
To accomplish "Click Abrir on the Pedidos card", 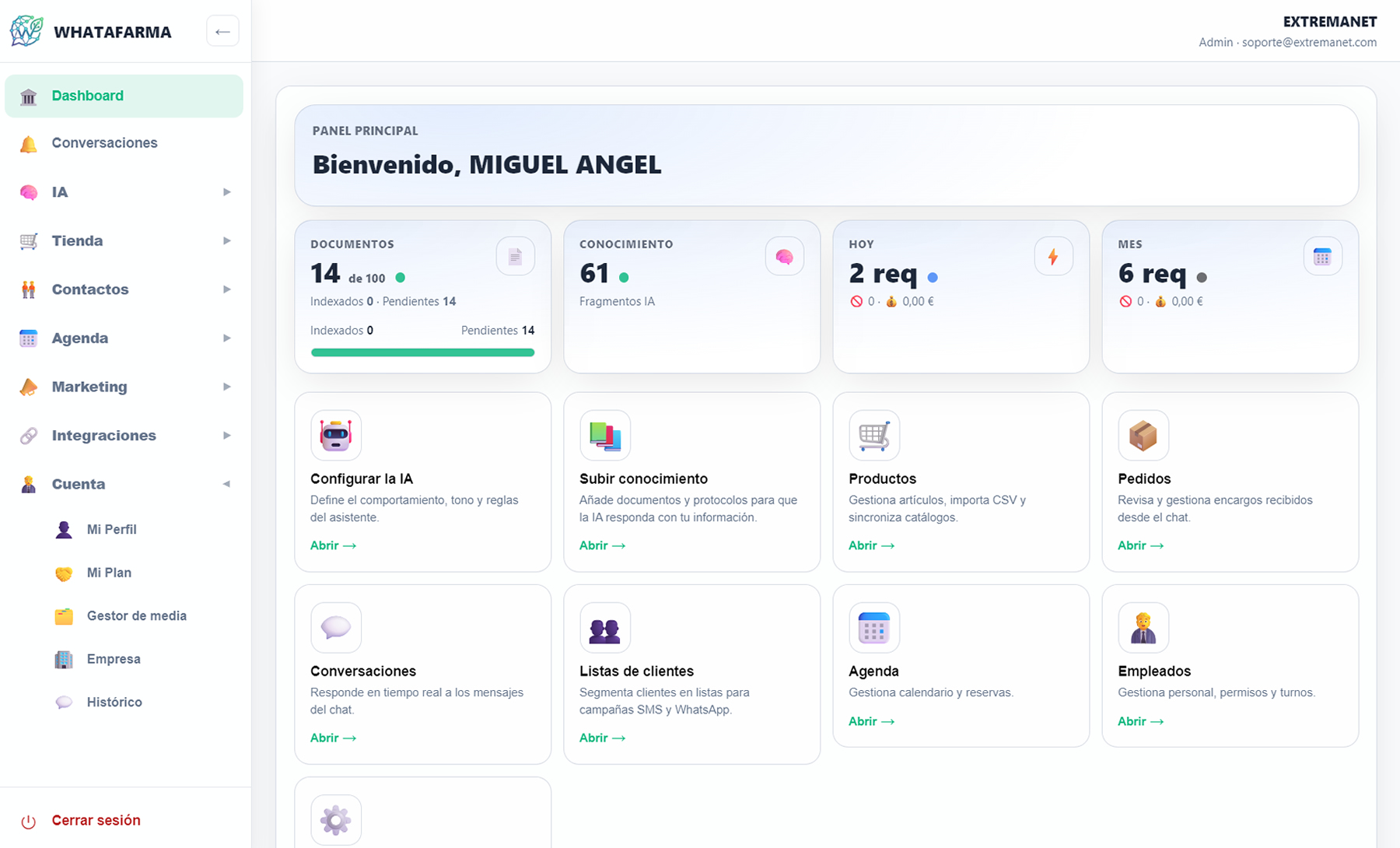I will coord(1139,545).
